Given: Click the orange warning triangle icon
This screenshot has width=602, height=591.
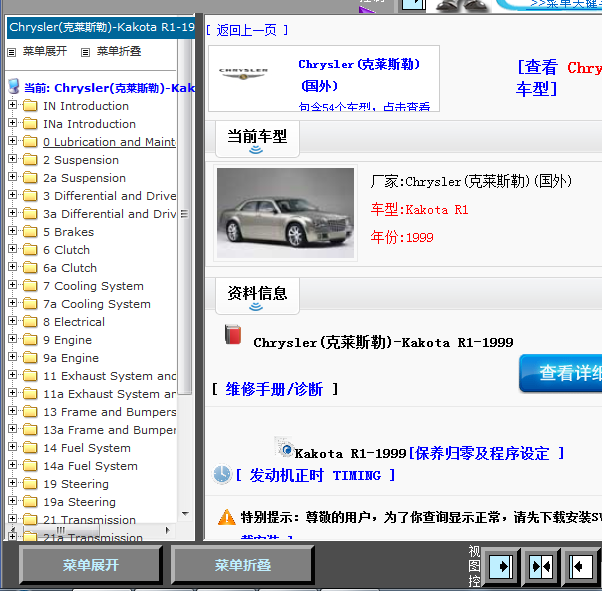Looking at the screenshot, I should pos(227,517).
